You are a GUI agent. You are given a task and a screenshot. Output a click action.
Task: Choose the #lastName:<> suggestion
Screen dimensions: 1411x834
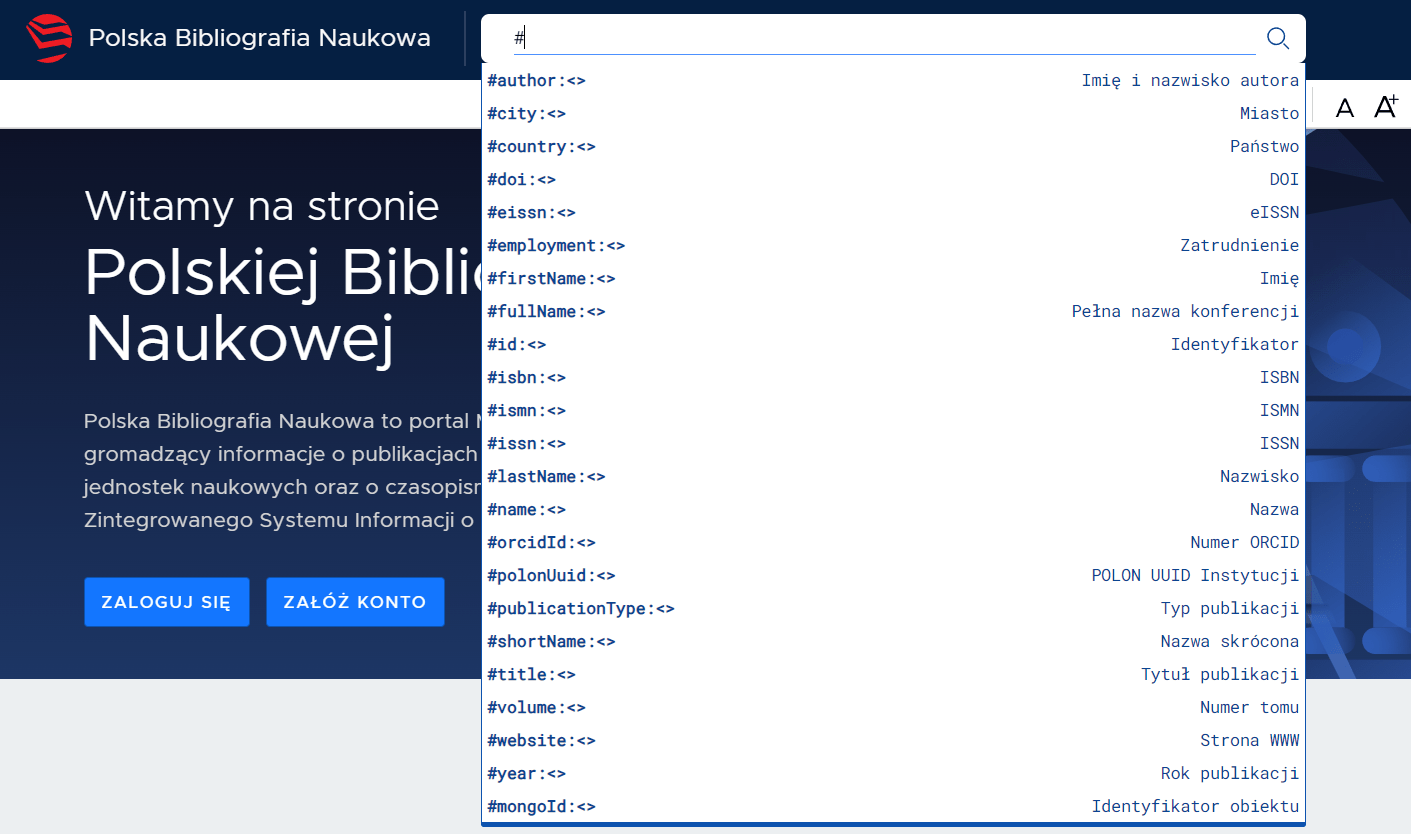click(892, 477)
